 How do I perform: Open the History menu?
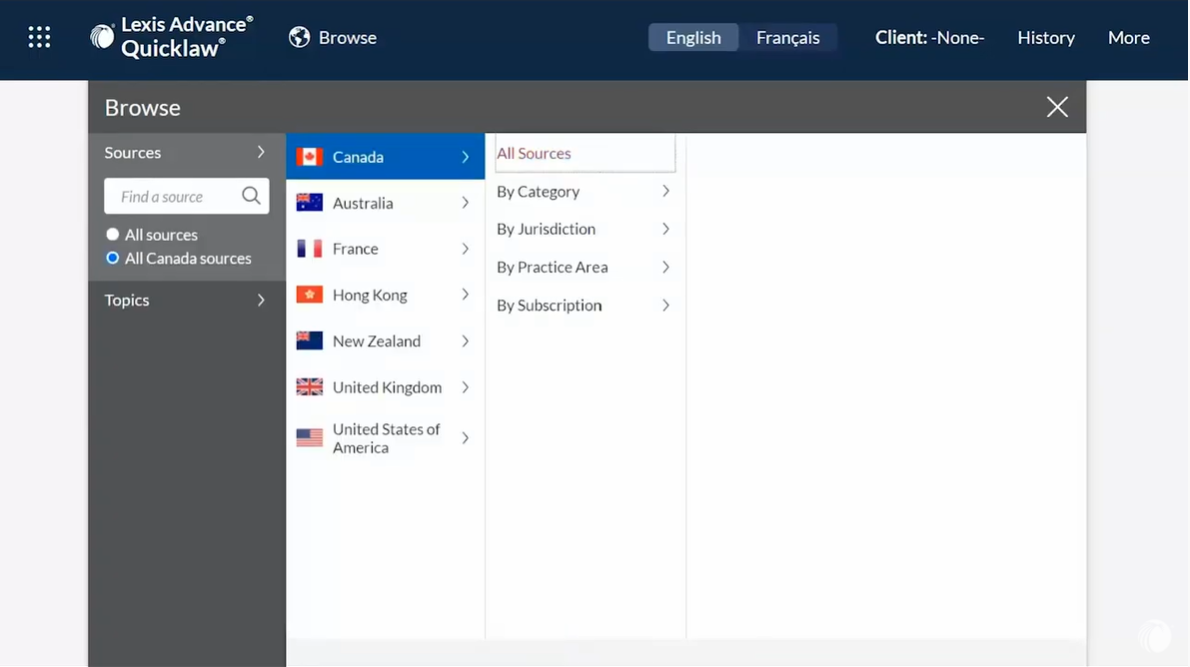pos(1046,38)
